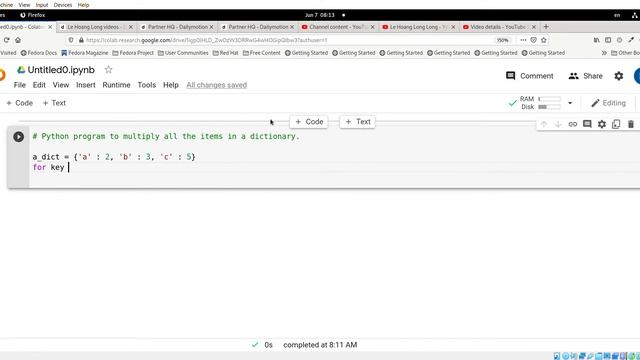Open the Comment panel
The width and height of the screenshot is (640, 360).
pyautogui.click(x=529, y=76)
